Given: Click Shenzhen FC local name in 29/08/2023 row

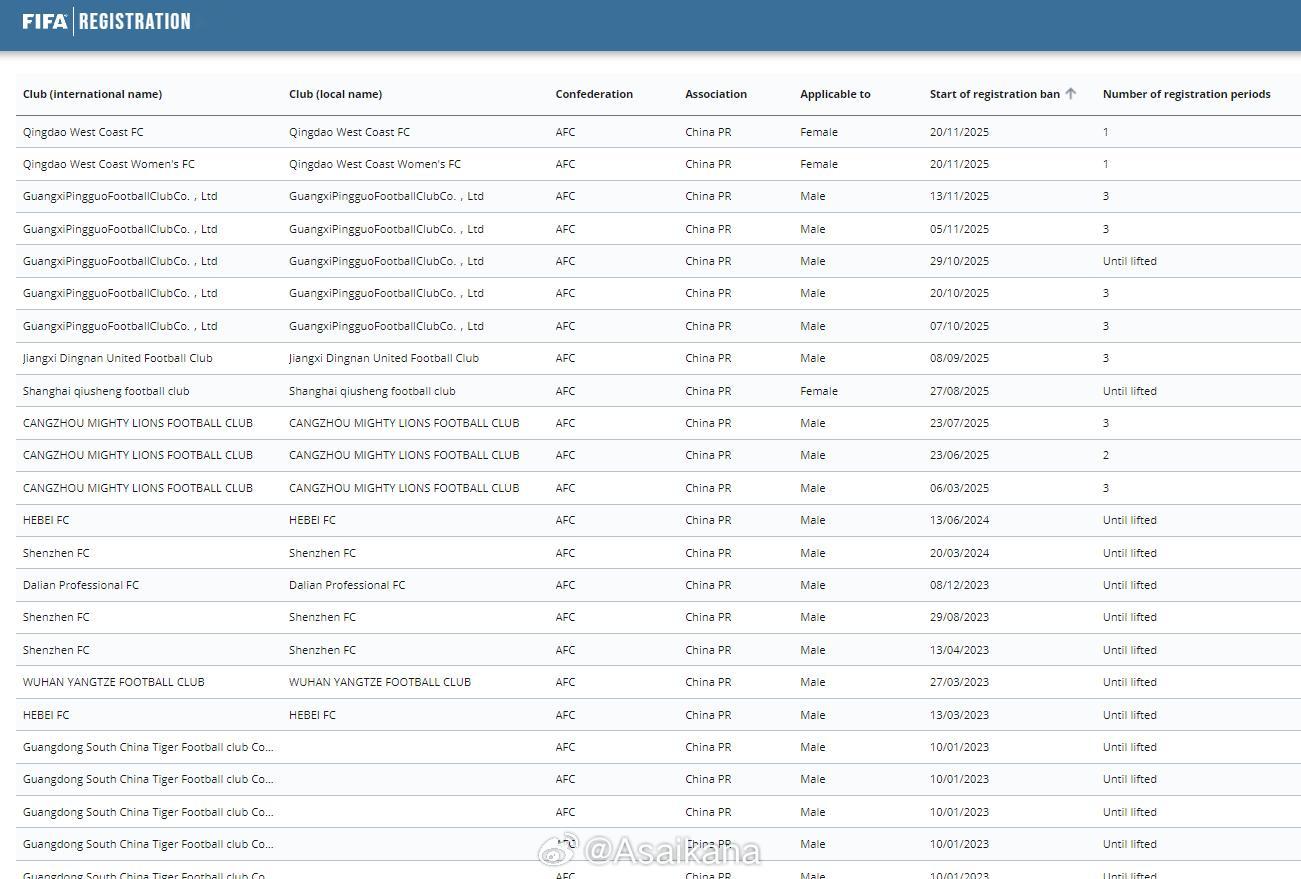Looking at the screenshot, I should (x=322, y=617).
